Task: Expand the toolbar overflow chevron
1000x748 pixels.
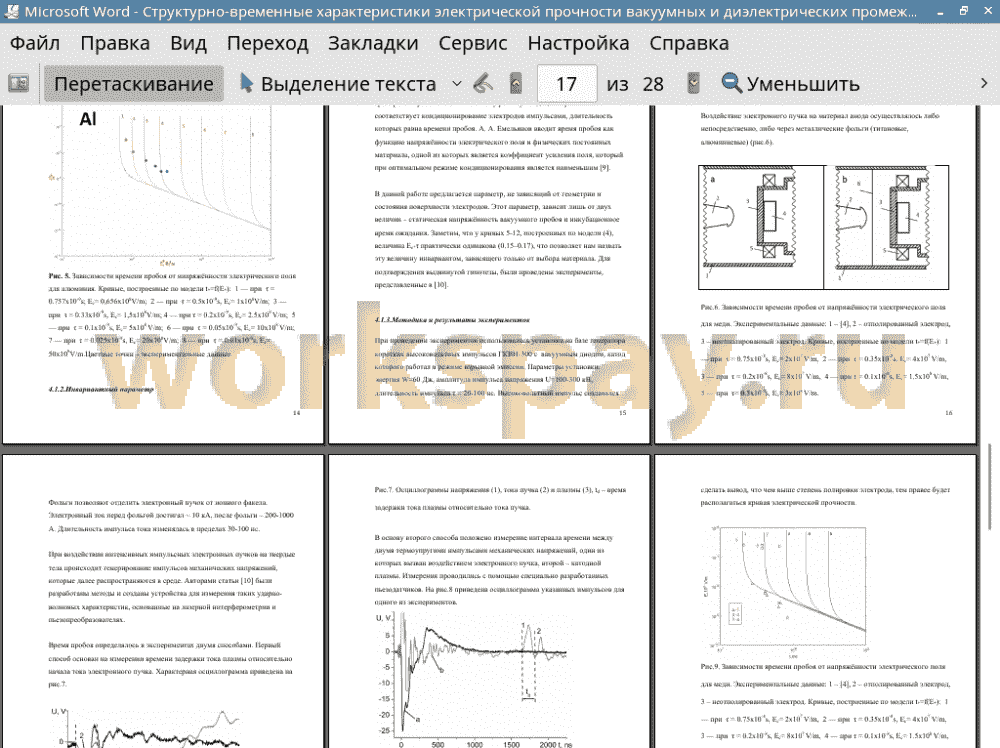Action: click(984, 84)
